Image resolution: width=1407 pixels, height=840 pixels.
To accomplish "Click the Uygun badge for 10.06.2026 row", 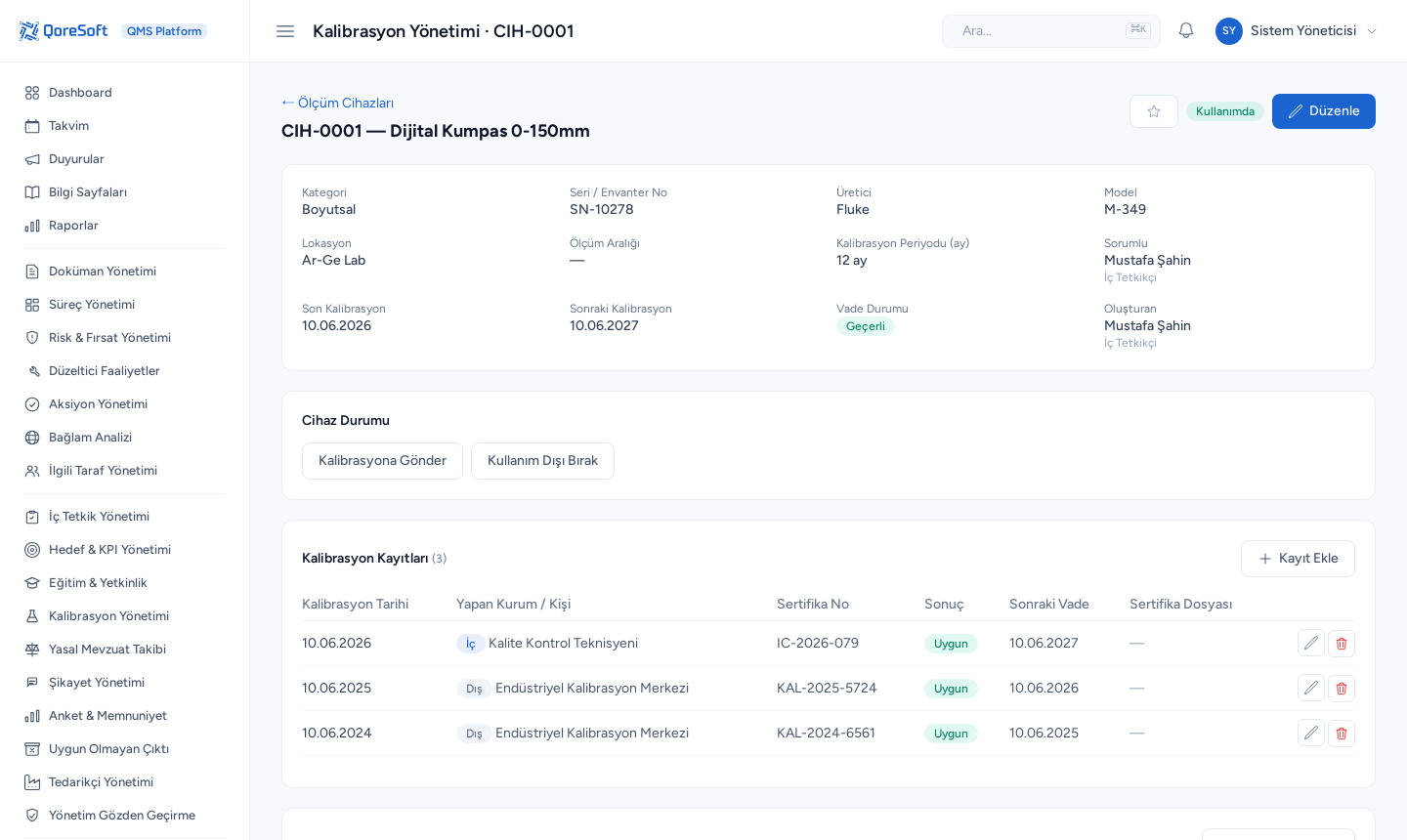I will pos(951,644).
